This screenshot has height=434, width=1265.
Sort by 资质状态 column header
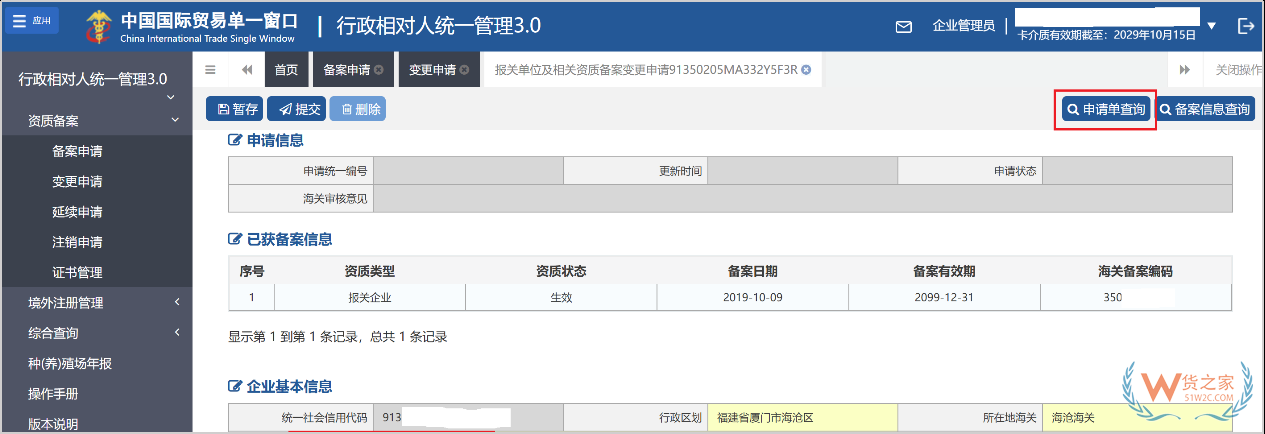point(561,270)
